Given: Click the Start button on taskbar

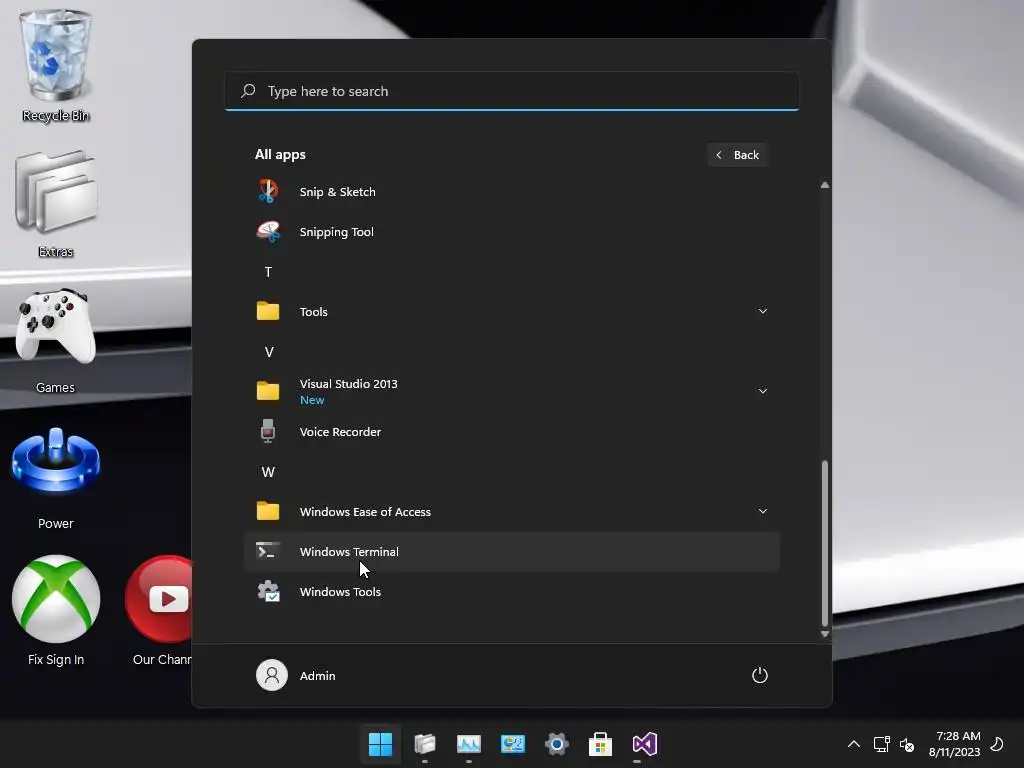Looking at the screenshot, I should coord(380,744).
